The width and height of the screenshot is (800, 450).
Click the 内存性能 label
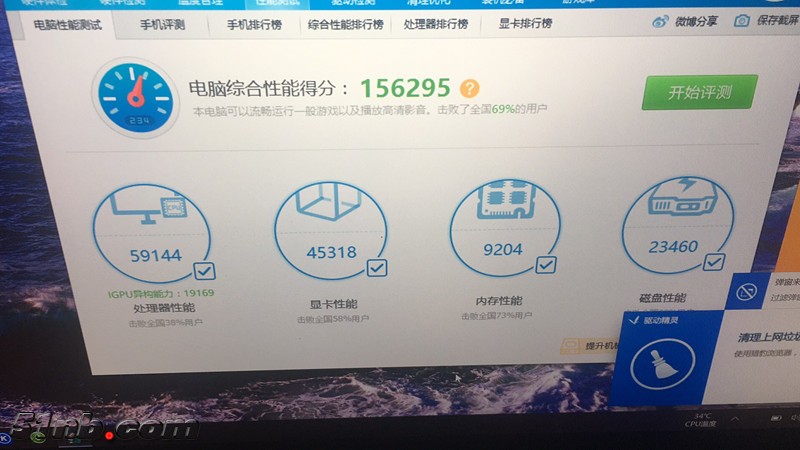click(x=498, y=301)
